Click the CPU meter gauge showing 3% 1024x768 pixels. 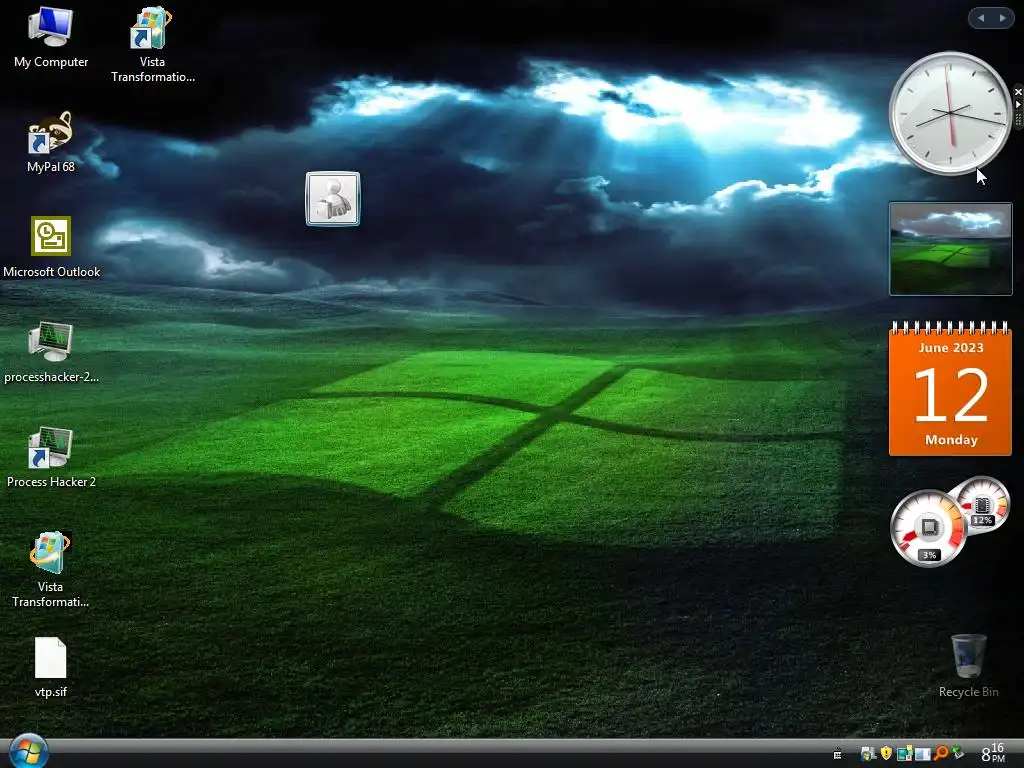click(x=929, y=528)
